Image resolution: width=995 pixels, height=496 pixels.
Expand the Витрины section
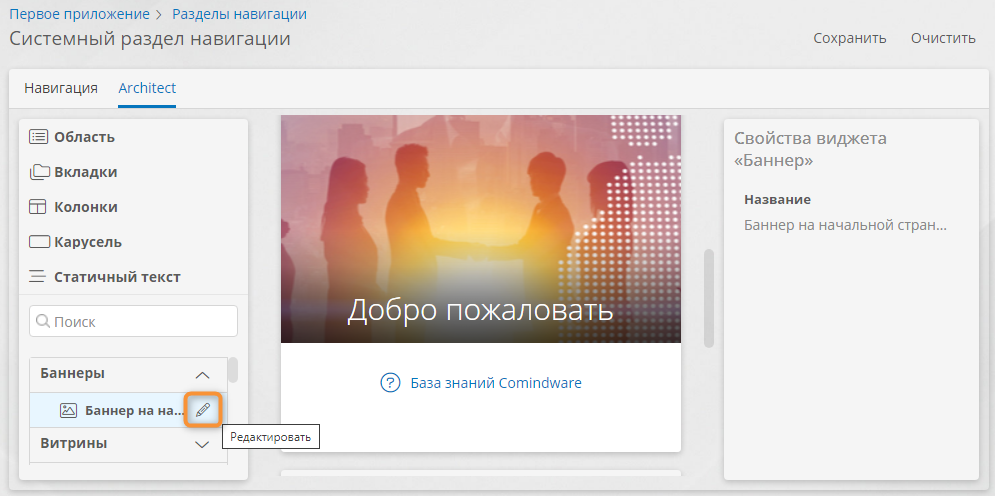[201, 444]
